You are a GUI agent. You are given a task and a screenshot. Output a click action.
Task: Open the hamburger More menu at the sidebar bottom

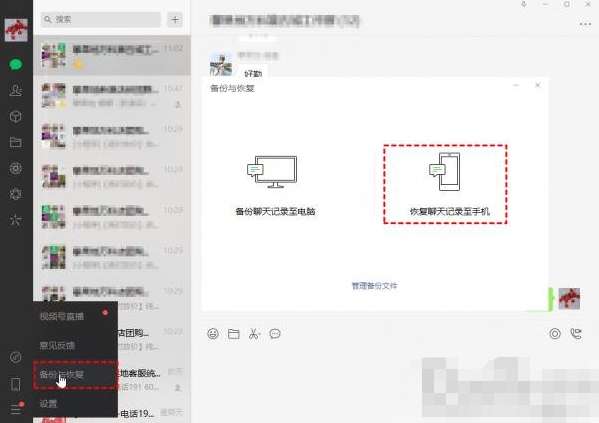coord(16,408)
